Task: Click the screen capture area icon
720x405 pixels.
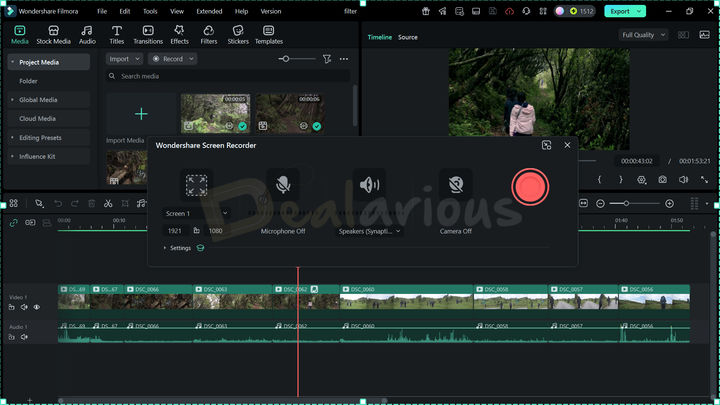Action: pos(196,185)
